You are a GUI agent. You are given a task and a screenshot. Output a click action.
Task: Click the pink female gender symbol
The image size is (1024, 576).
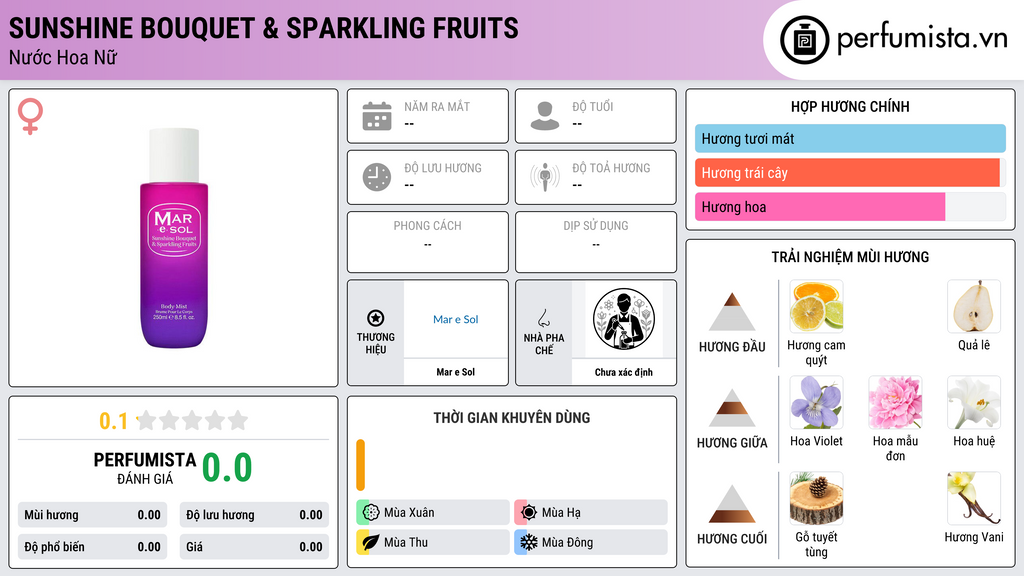point(30,116)
